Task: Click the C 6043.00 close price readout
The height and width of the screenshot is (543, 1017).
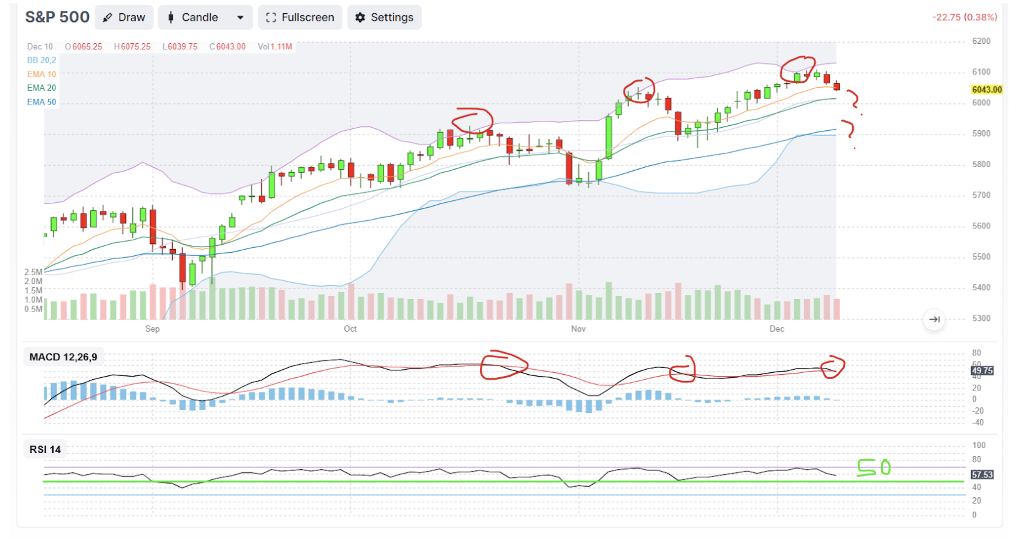Action: point(228,47)
